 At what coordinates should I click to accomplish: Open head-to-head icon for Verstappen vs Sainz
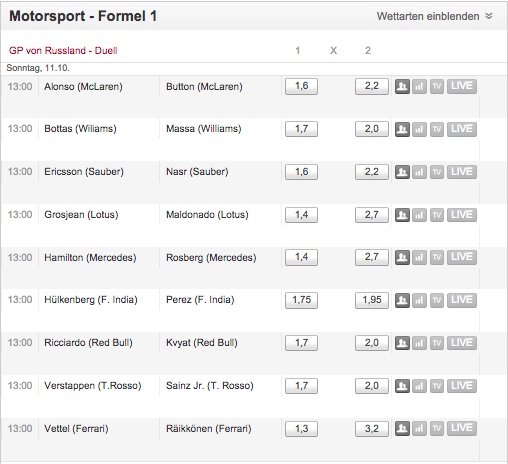pos(402,386)
